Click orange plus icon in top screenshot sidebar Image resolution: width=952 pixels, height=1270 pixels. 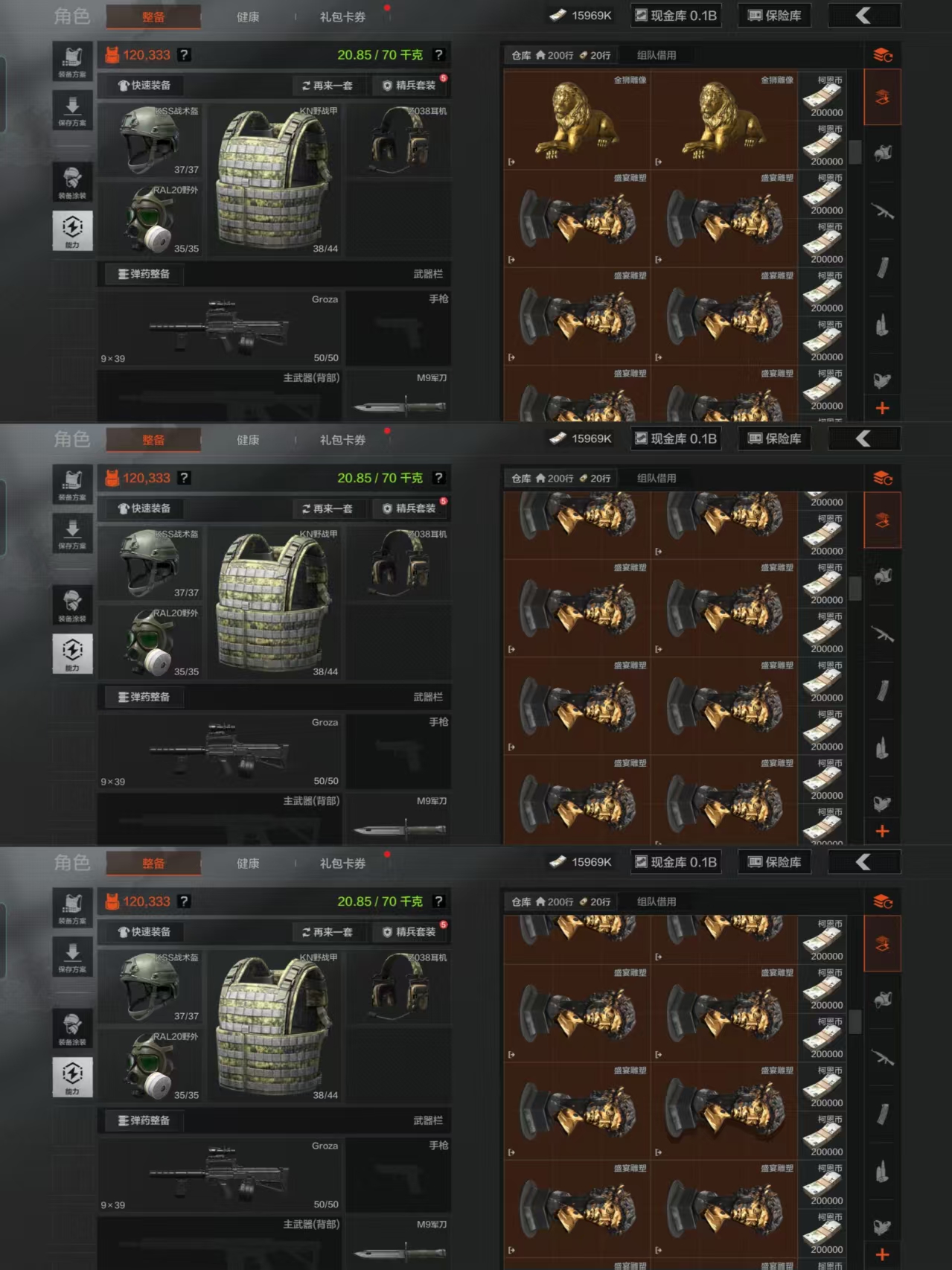click(883, 408)
